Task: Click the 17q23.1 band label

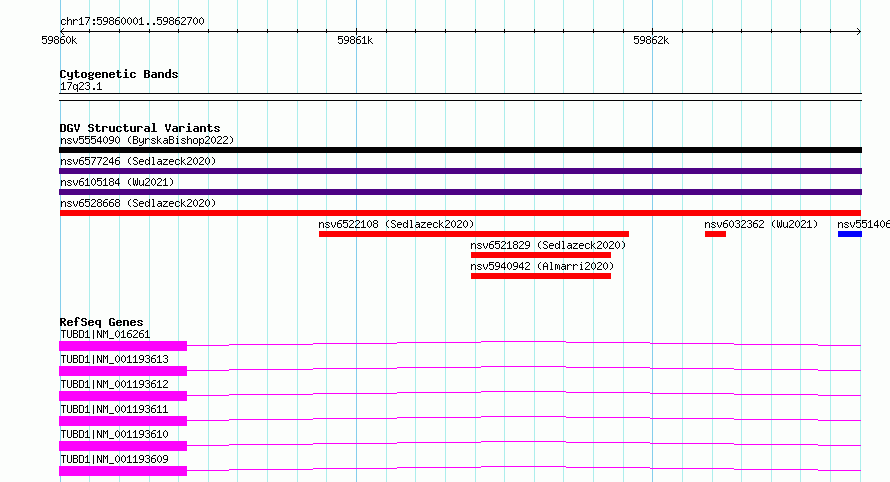Action: (81, 86)
